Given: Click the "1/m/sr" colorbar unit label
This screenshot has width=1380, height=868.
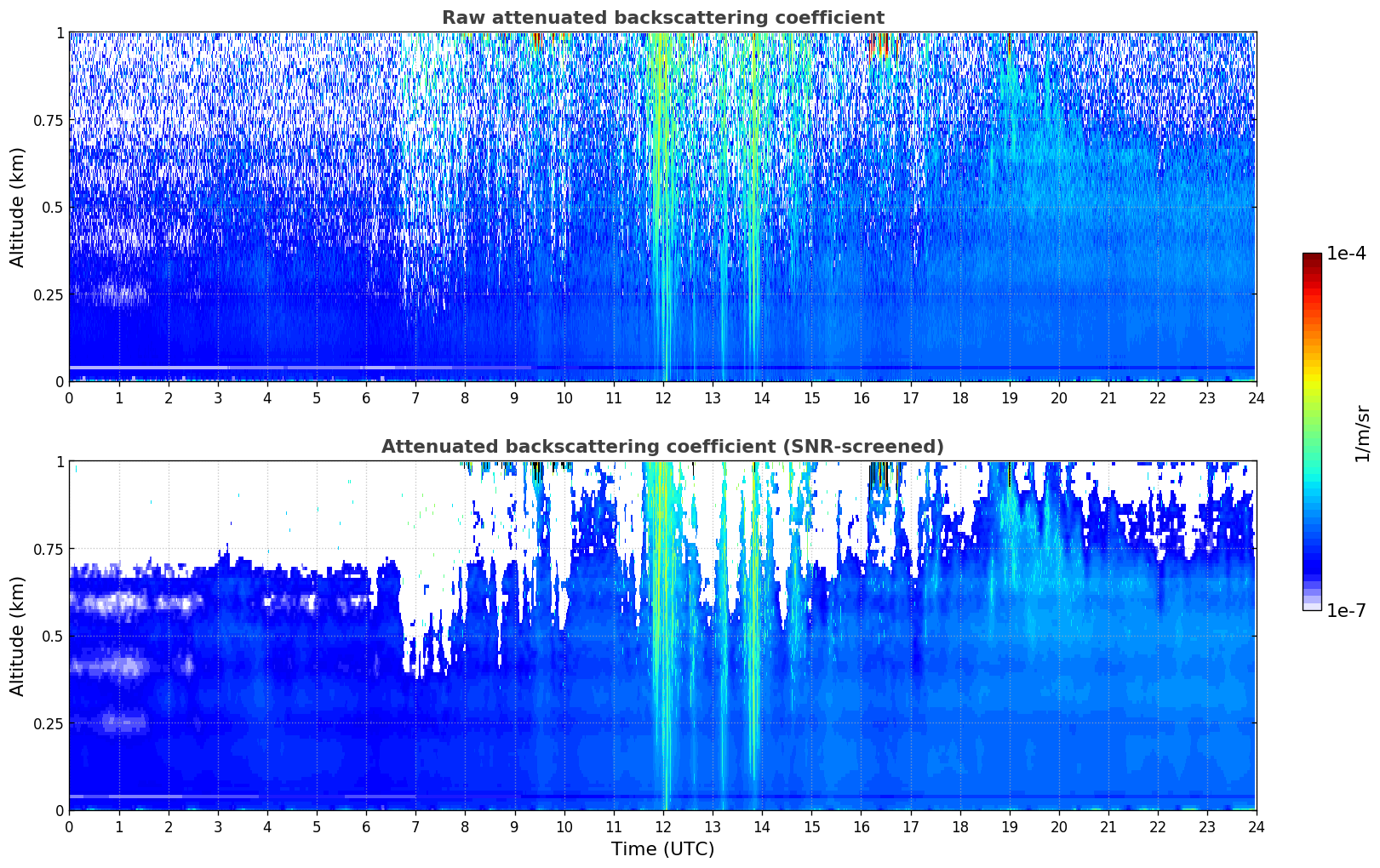Looking at the screenshot, I should pyautogui.click(x=1361, y=434).
